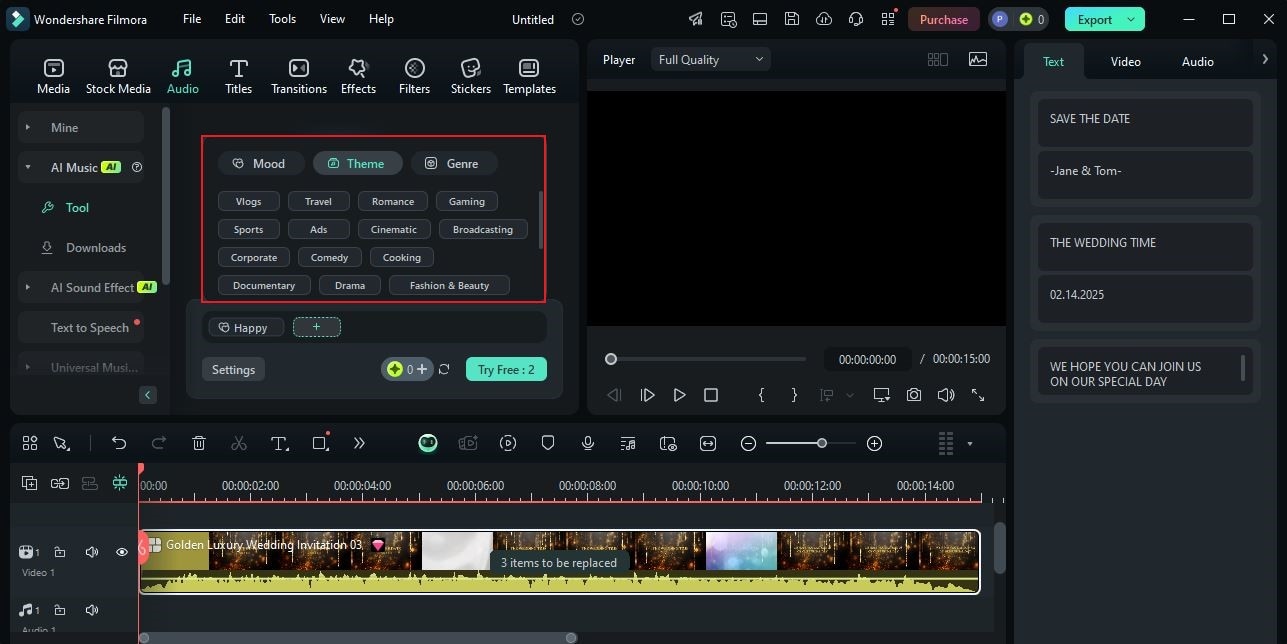Expand the Mine section
This screenshot has width=1287, height=644.
(27, 127)
